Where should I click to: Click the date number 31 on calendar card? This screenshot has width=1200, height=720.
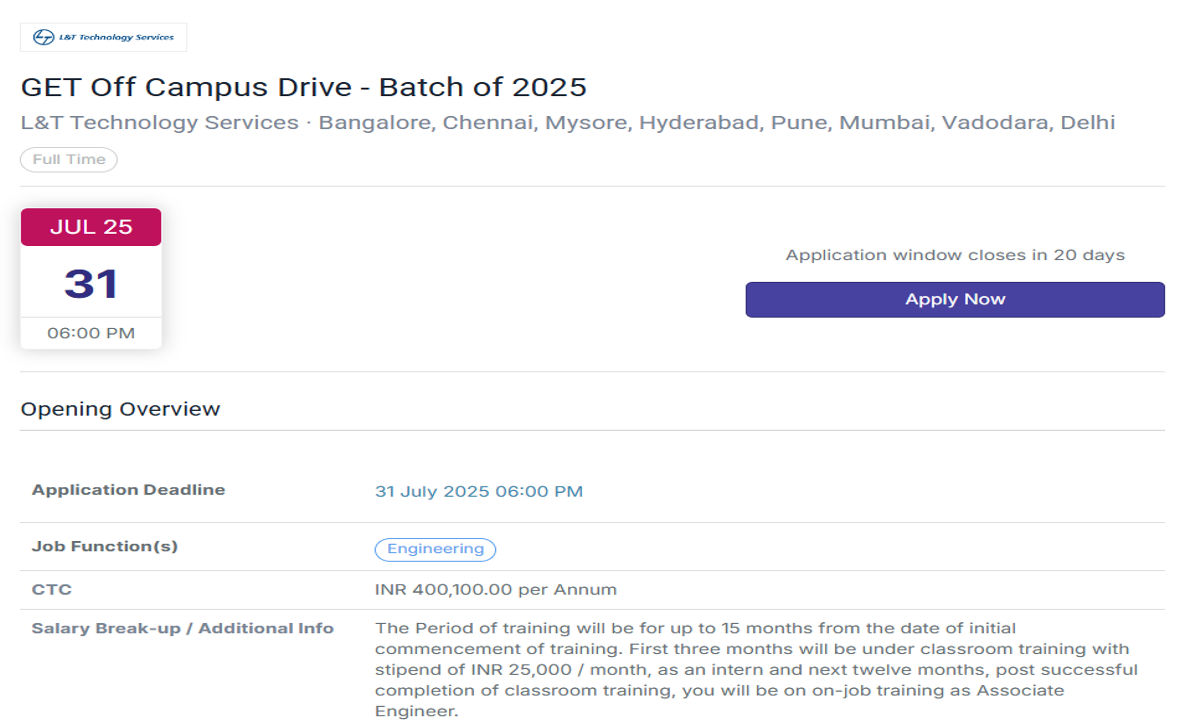tap(91, 284)
